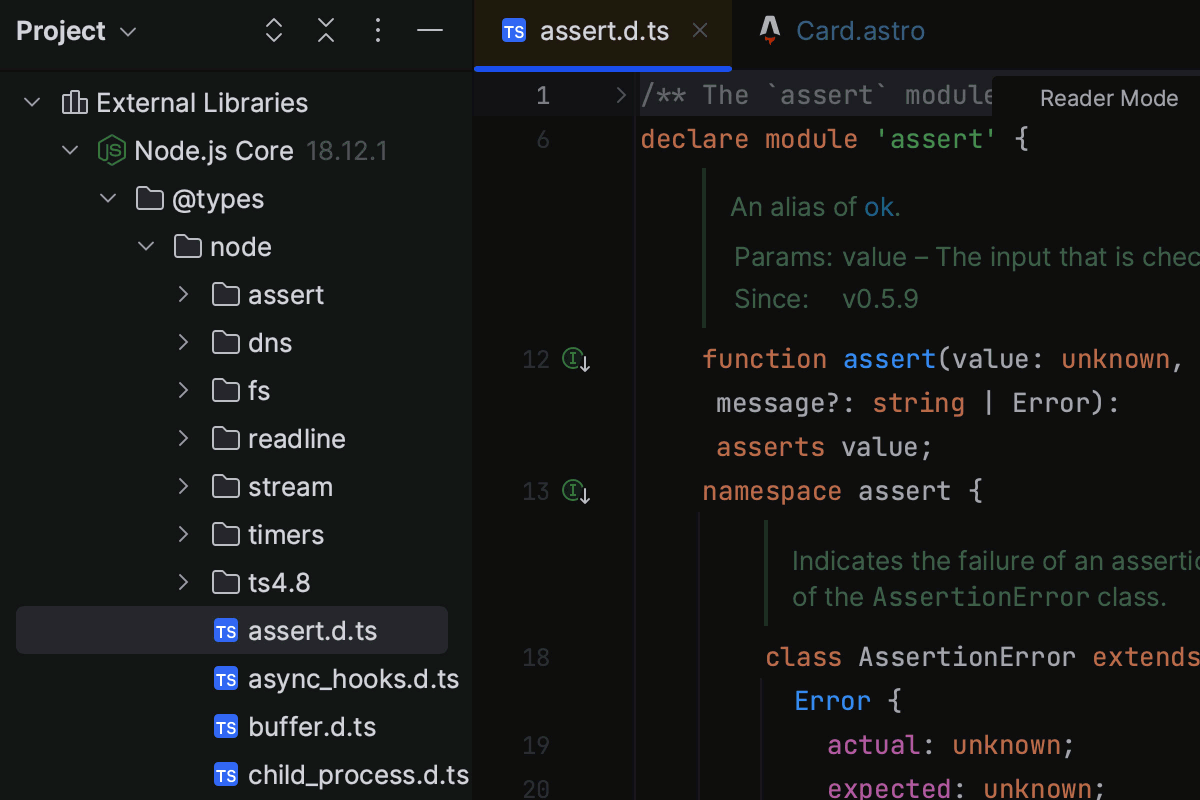The image size is (1200, 800).
Task: Collapse the node folder in the tree
Action: click(x=146, y=246)
